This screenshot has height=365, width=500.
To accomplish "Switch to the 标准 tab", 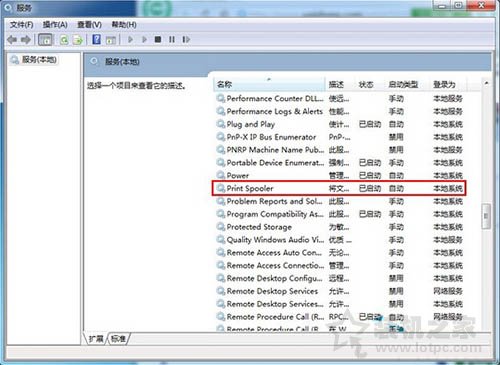I will [x=118, y=339].
